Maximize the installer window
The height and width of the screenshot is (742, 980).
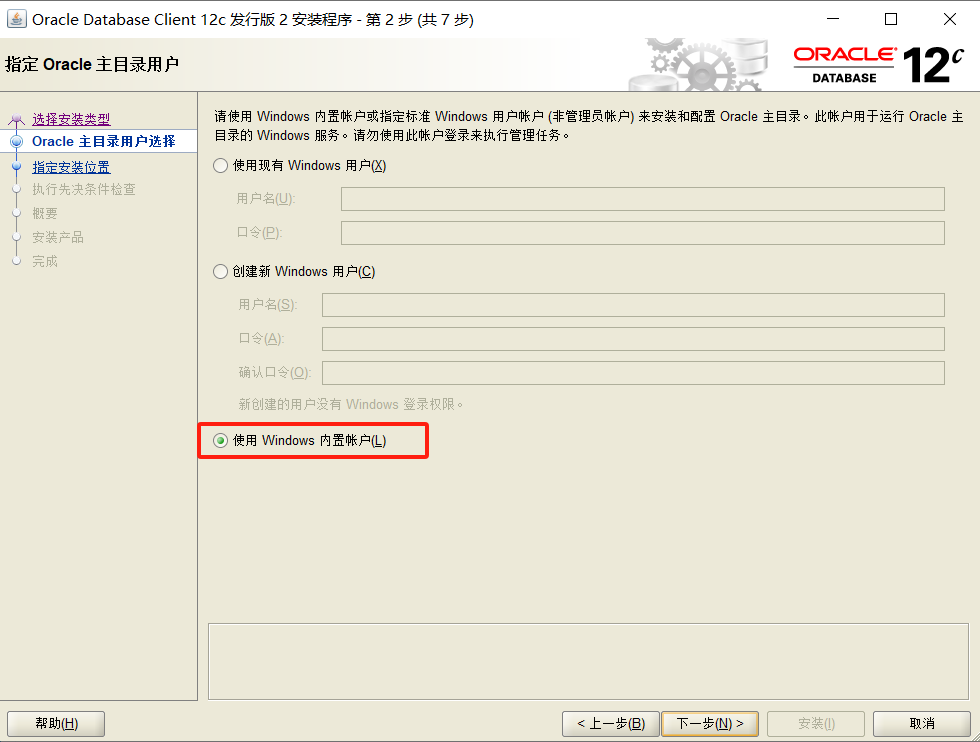pos(891,19)
